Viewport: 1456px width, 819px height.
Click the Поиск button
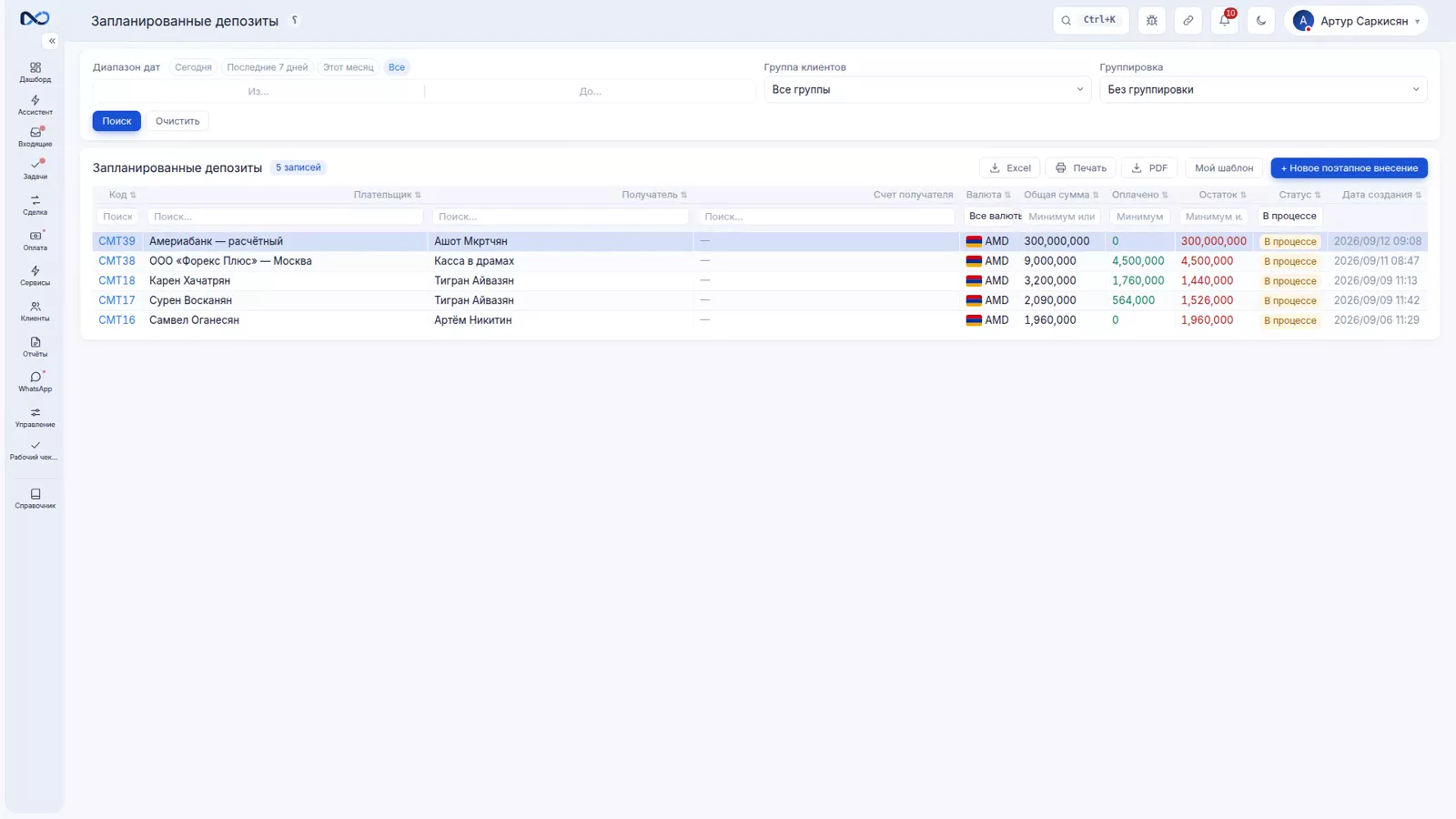(x=116, y=121)
